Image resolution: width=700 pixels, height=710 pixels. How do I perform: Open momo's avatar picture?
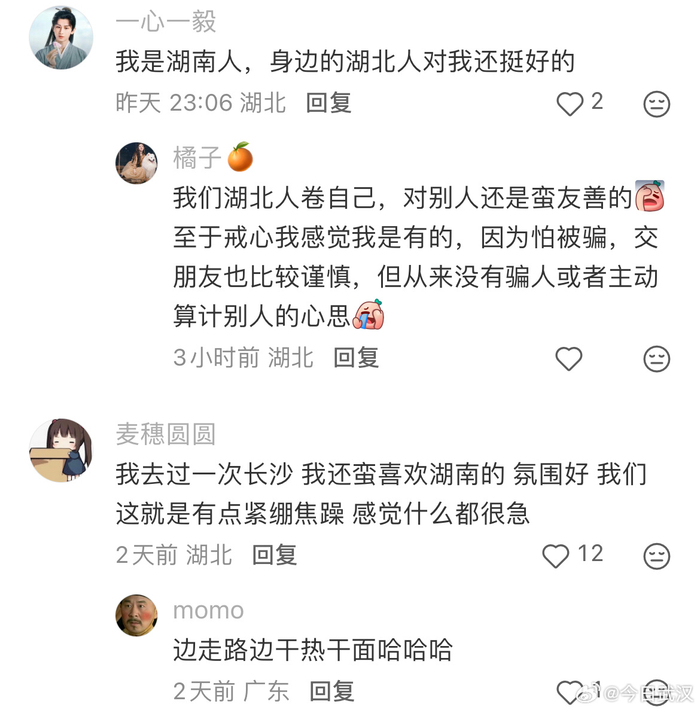coord(137,615)
